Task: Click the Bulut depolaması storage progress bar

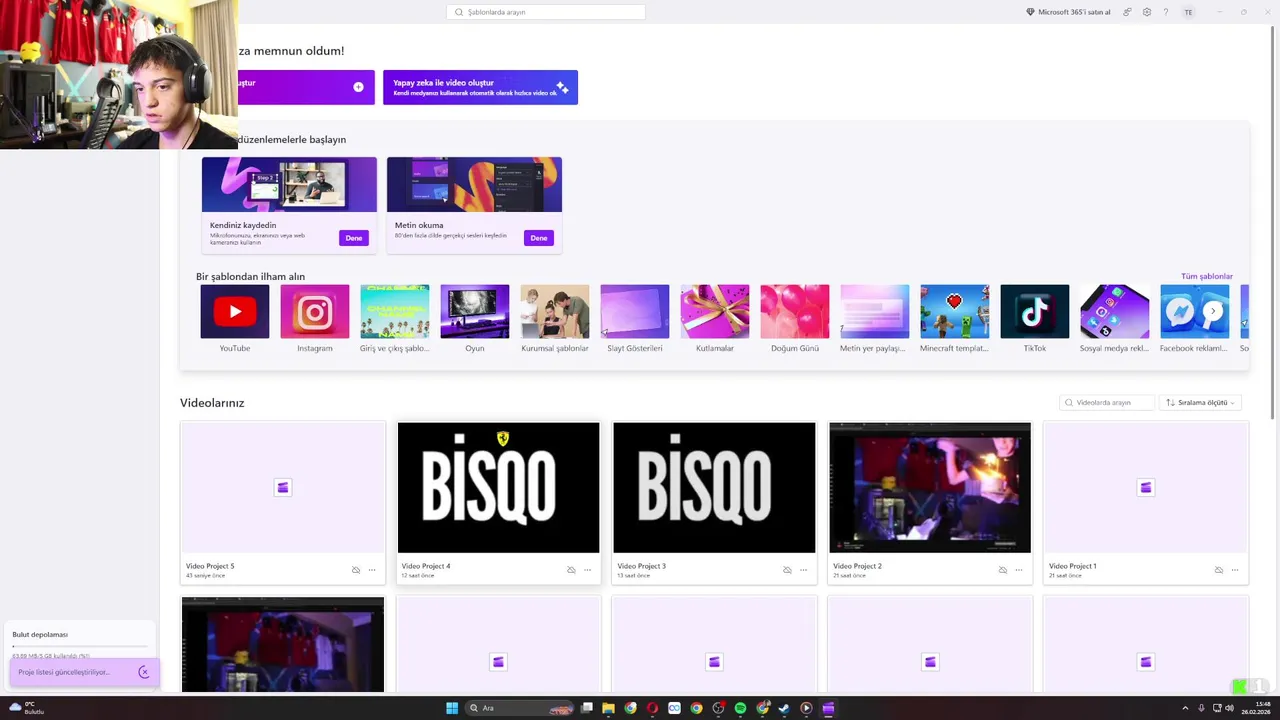Action: [80, 647]
